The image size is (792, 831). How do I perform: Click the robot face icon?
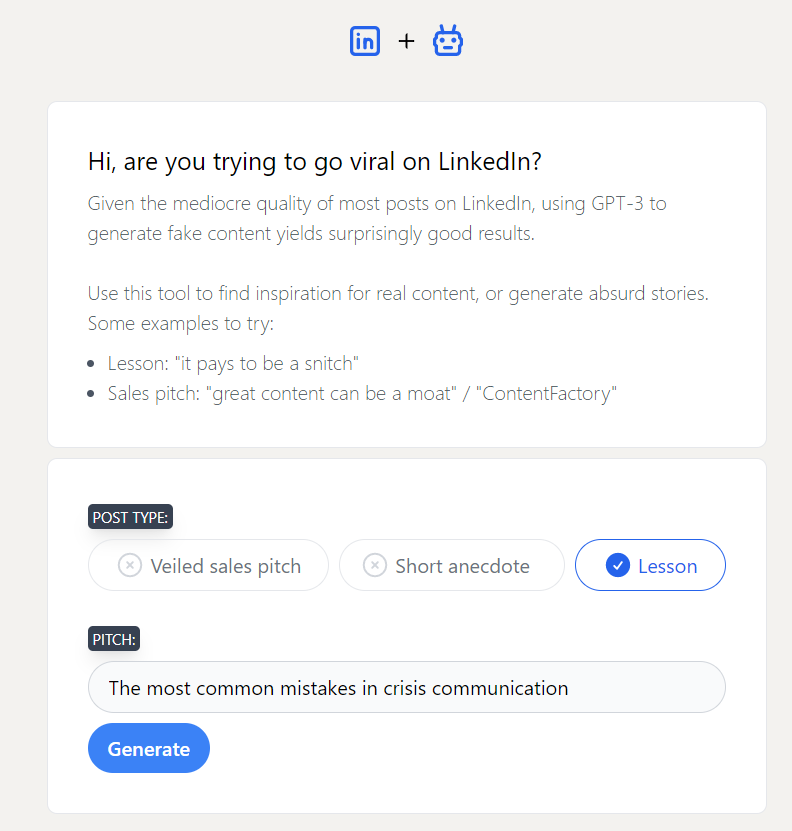447,41
